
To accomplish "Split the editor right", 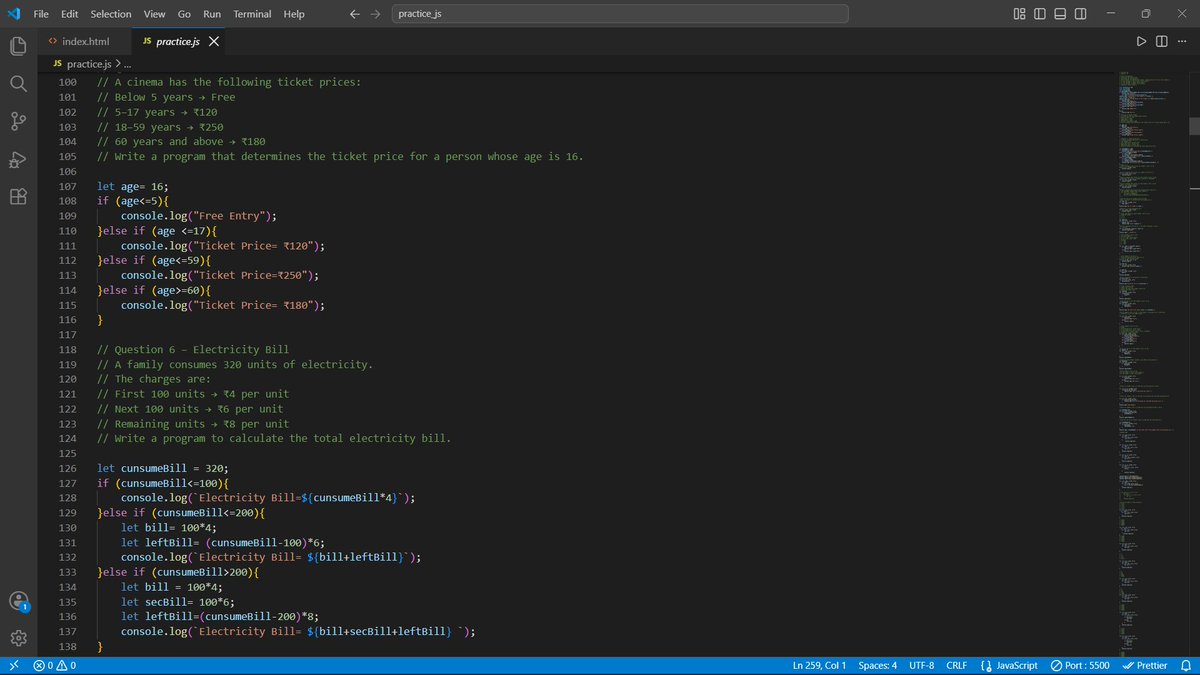I will [x=1161, y=42].
